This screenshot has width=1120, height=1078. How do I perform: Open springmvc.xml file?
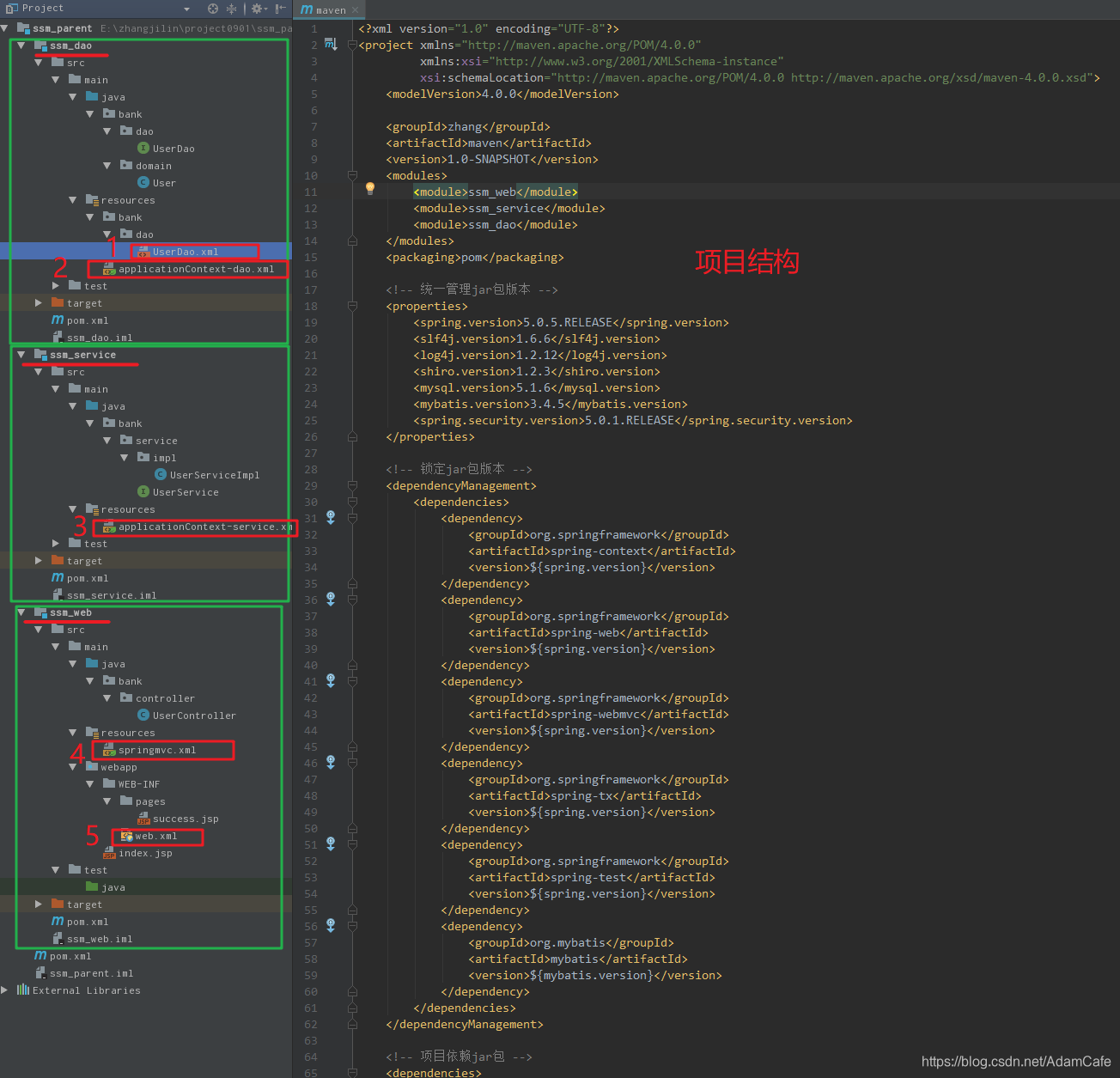pos(149,750)
